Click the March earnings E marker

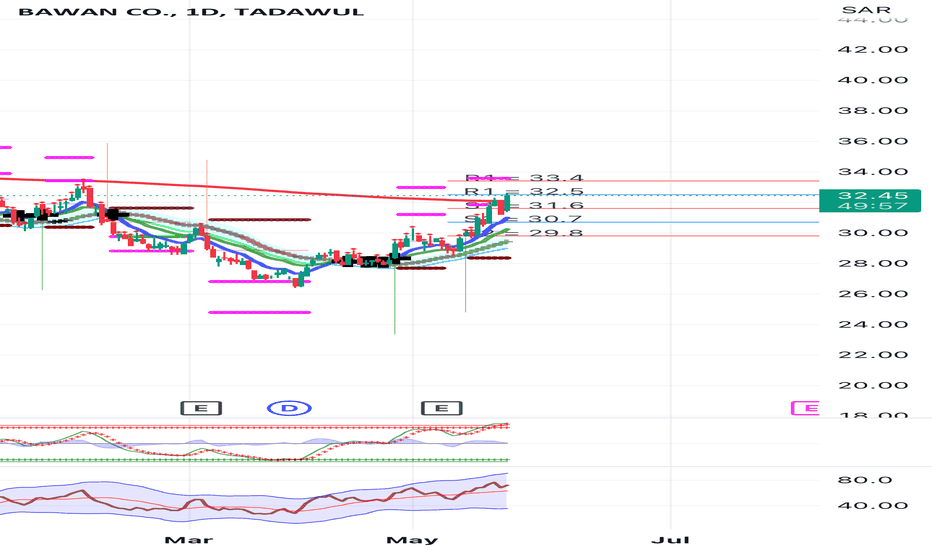pyautogui.click(x=201, y=408)
